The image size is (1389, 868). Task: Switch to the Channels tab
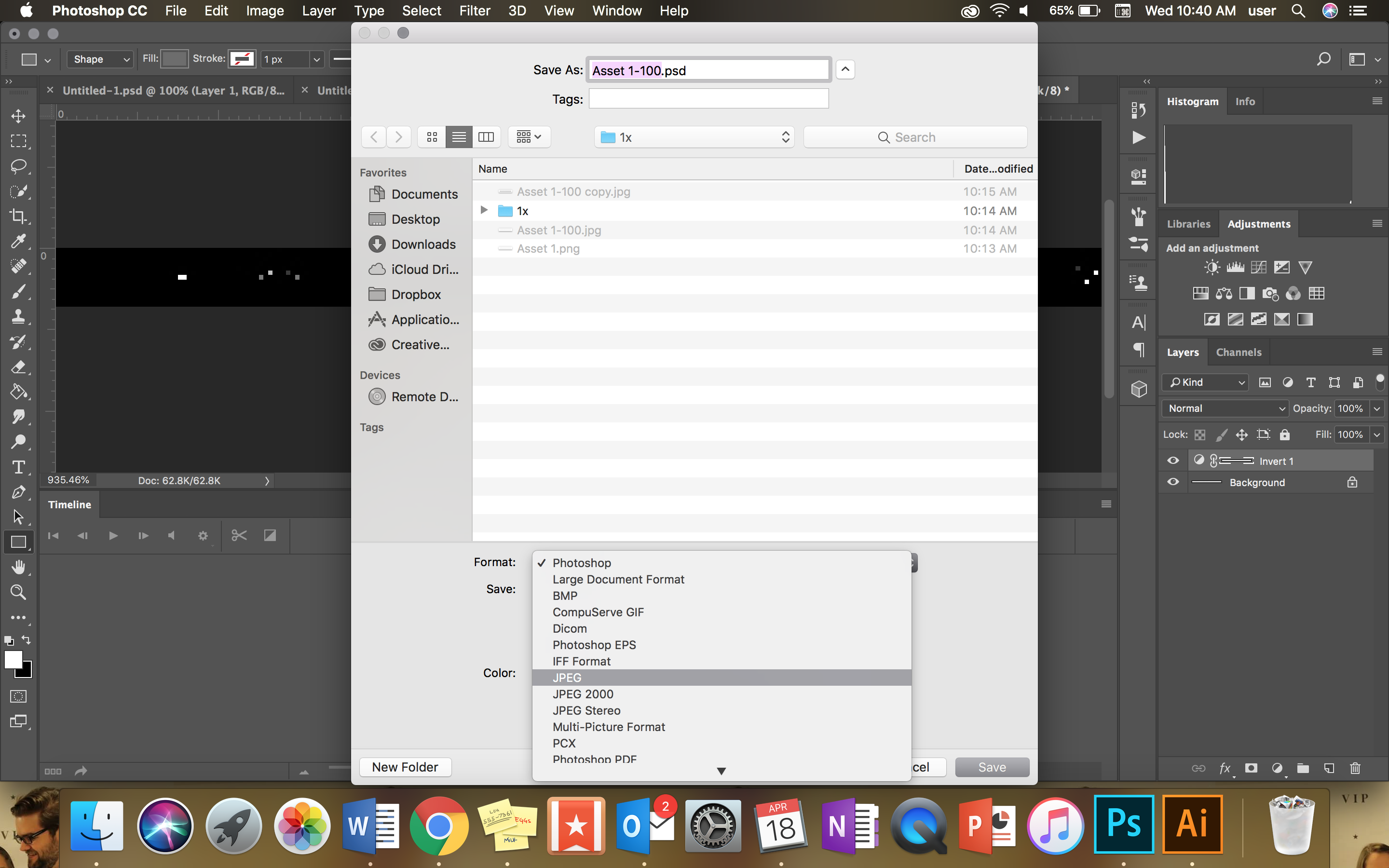pos(1238,352)
